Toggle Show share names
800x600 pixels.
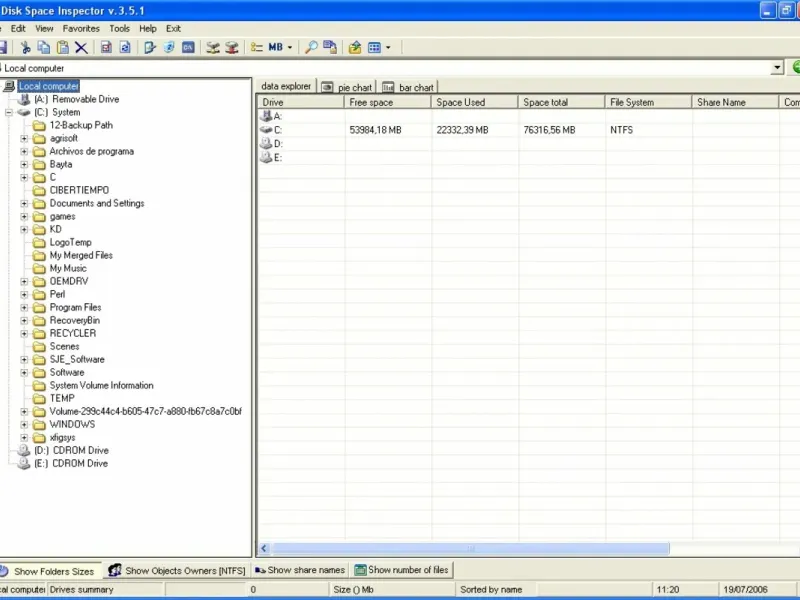pyautogui.click(x=300, y=570)
